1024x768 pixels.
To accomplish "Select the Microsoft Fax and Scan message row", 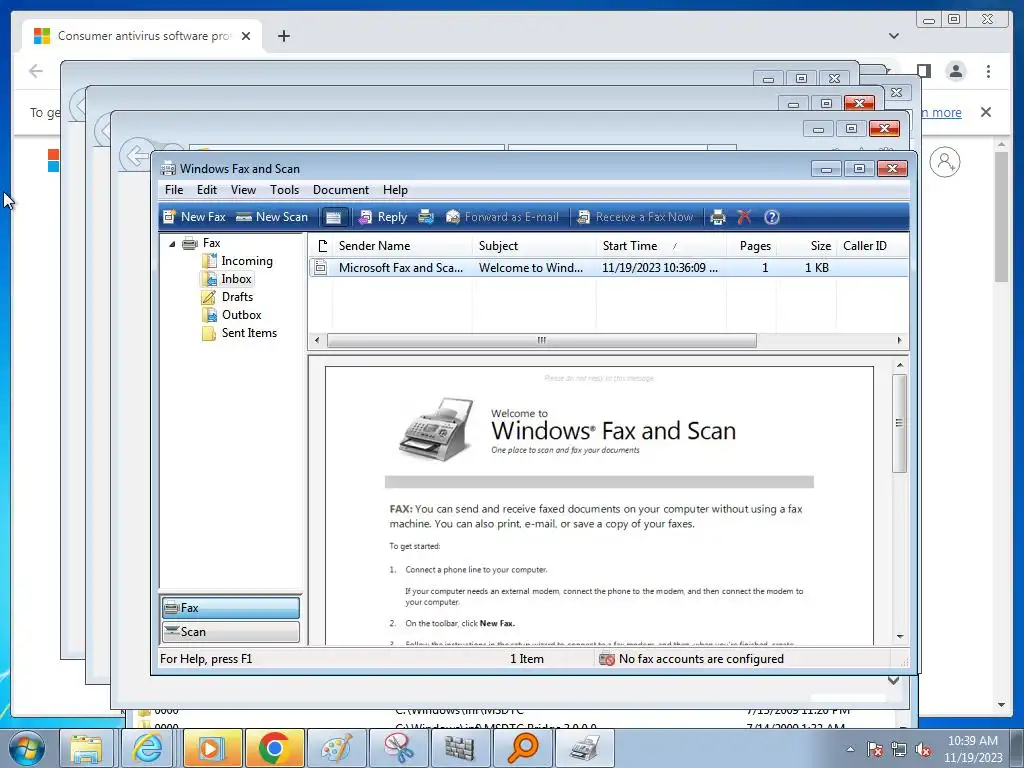I will (608, 268).
